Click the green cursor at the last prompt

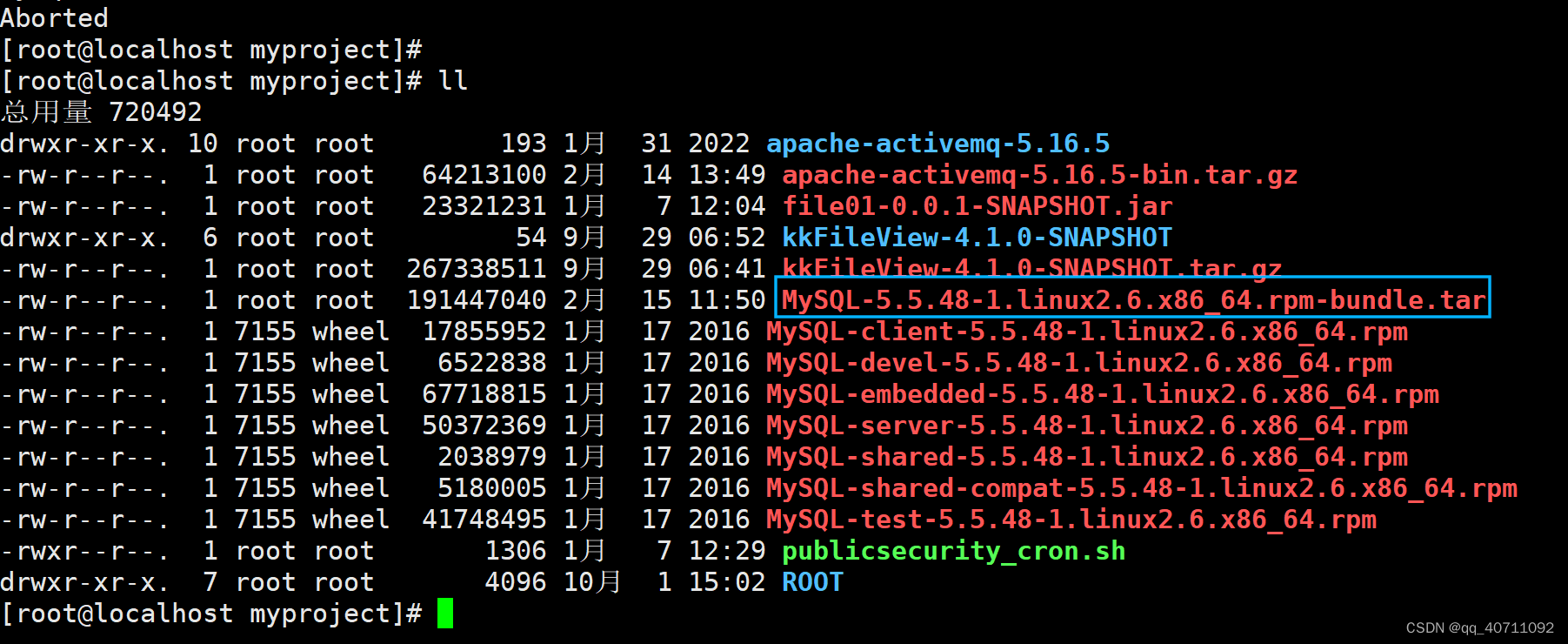point(445,614)
